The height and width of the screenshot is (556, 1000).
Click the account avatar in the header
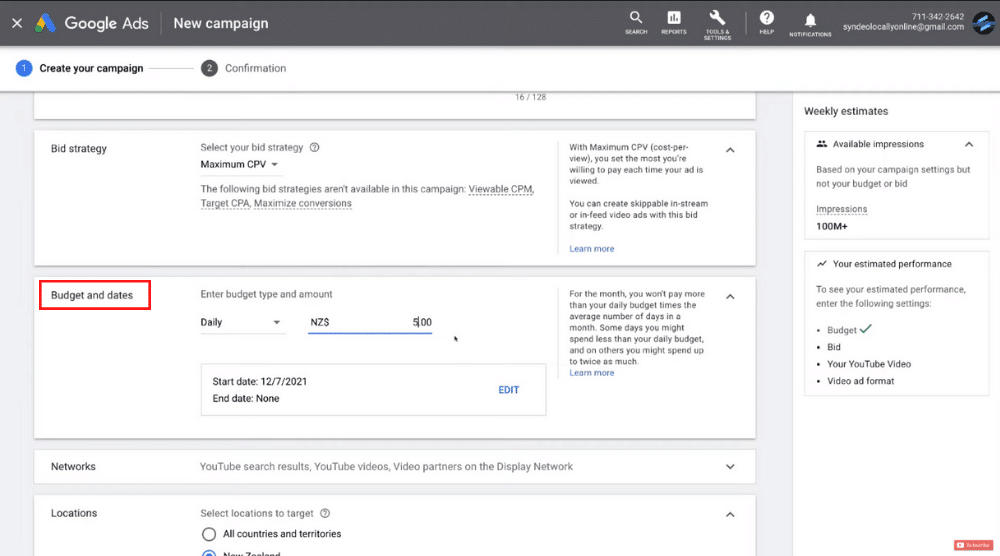[x=983, y=23]
